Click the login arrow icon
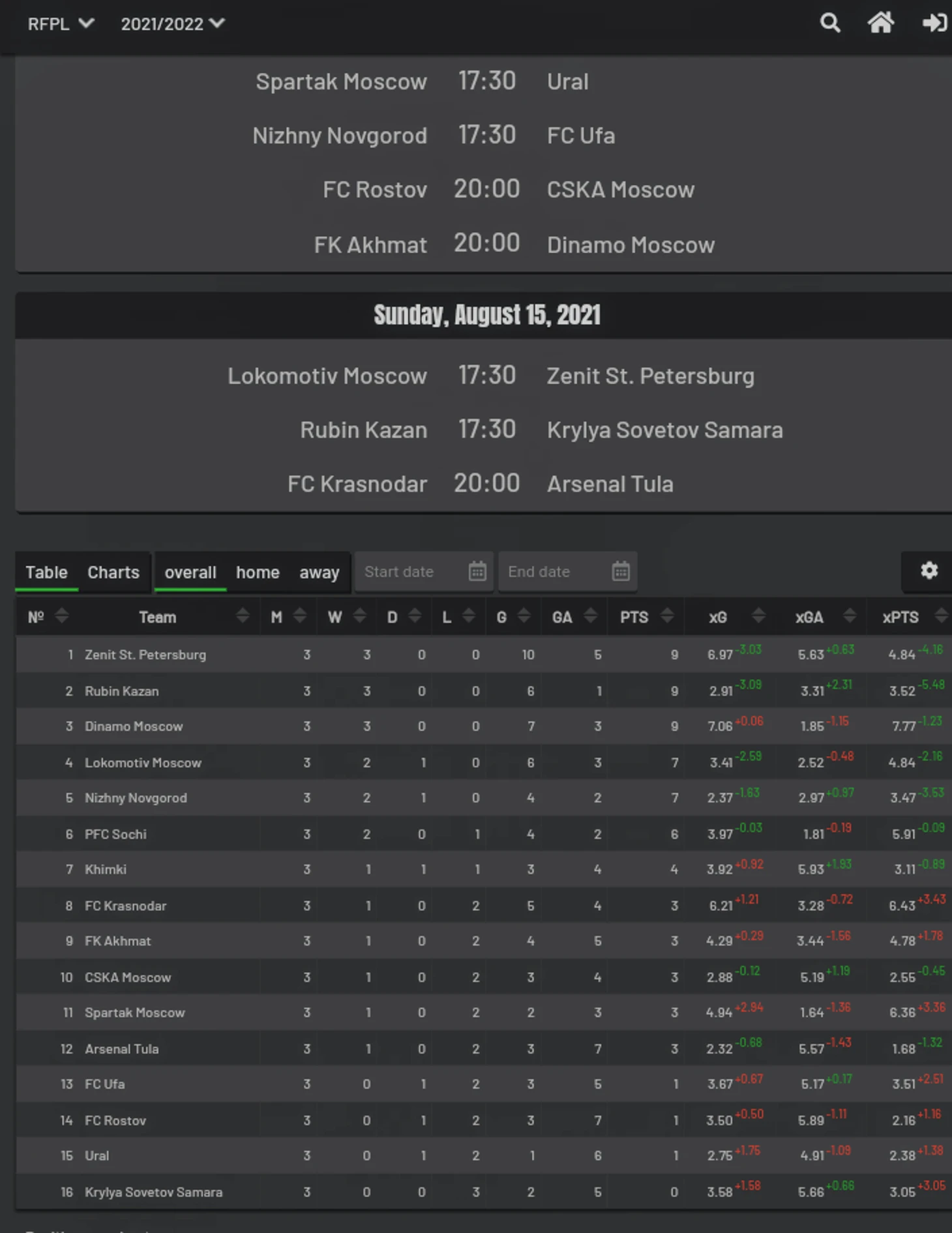This screenshot has height=1233, width=952. pos(934,23)
